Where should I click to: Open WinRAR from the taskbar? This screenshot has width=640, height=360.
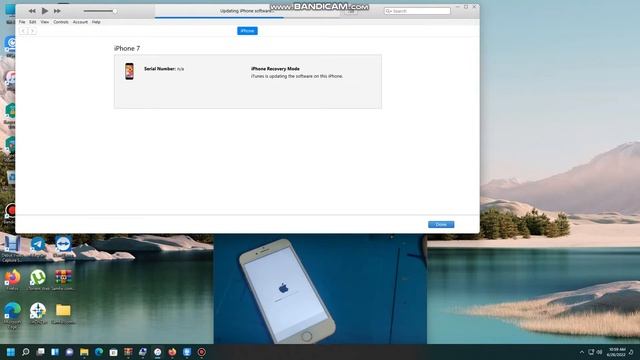click(128, 352)
